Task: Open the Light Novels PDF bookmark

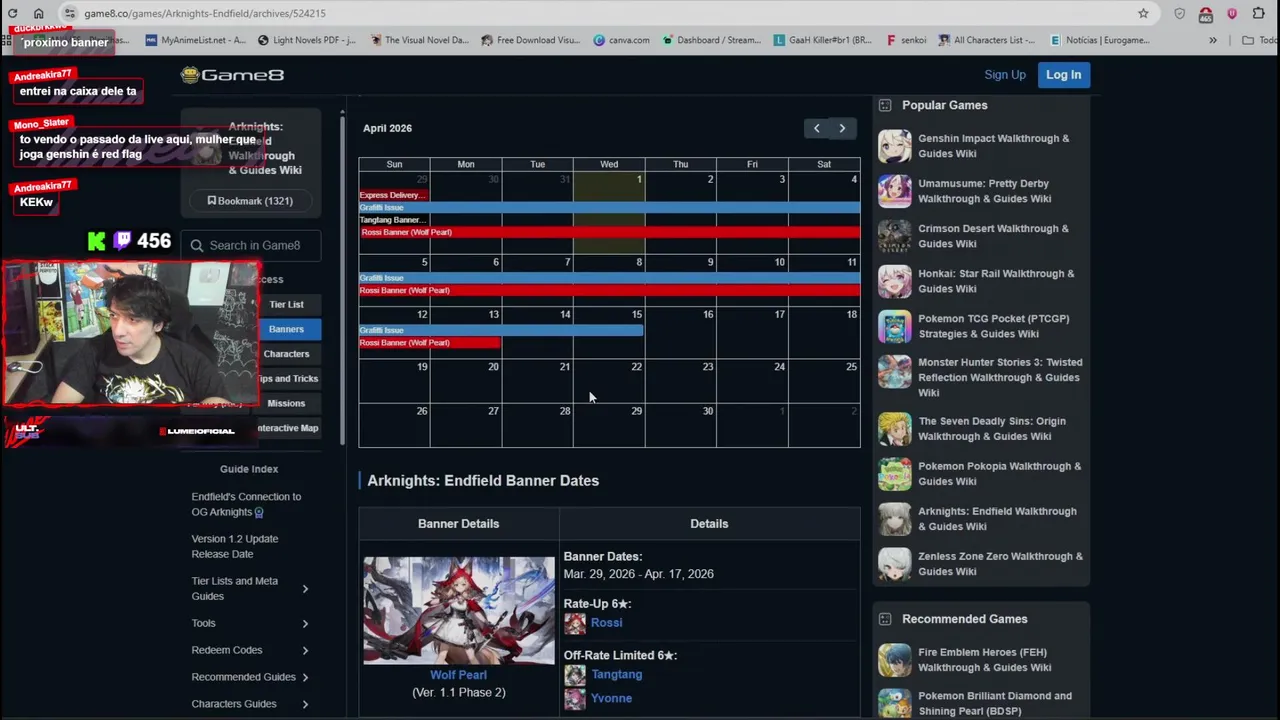Action: 306,40
